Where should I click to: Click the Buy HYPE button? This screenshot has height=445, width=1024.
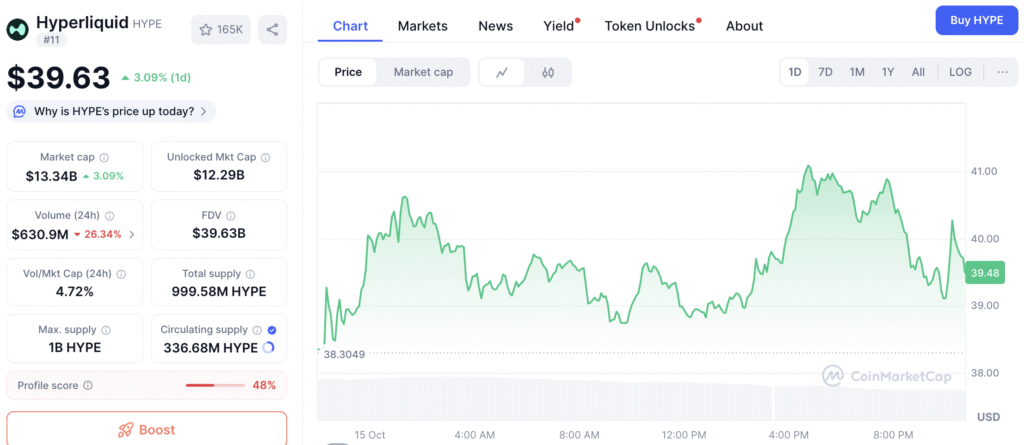tap(976, 20)
